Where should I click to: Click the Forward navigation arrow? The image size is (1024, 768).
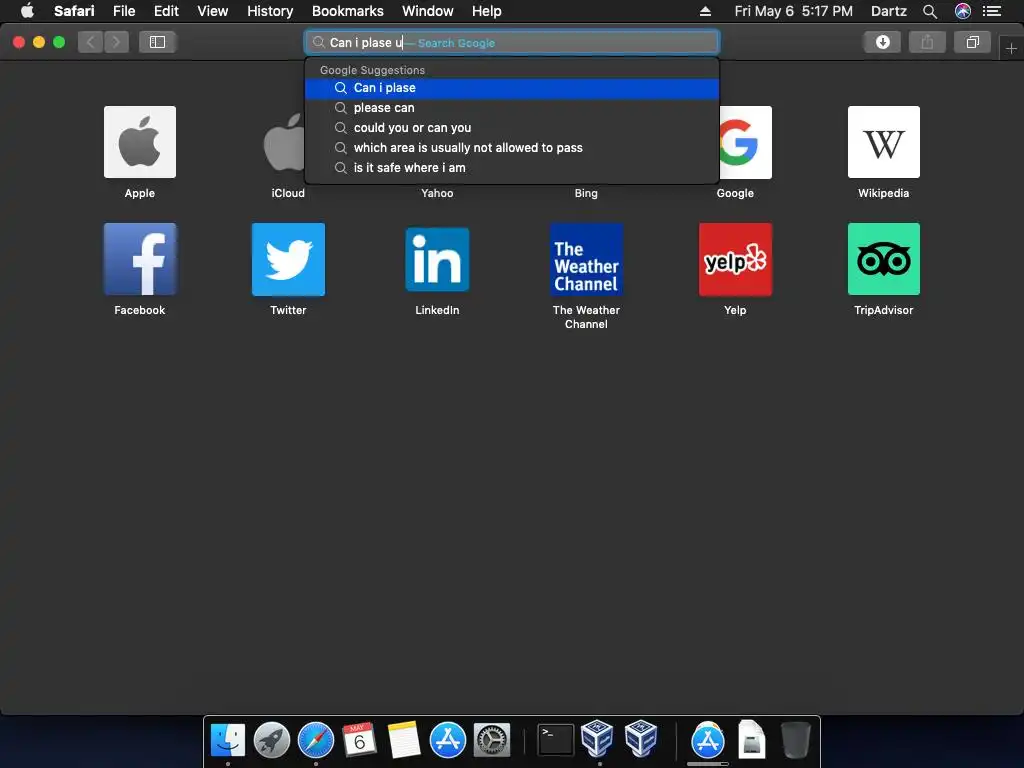[x=116, y=42]
